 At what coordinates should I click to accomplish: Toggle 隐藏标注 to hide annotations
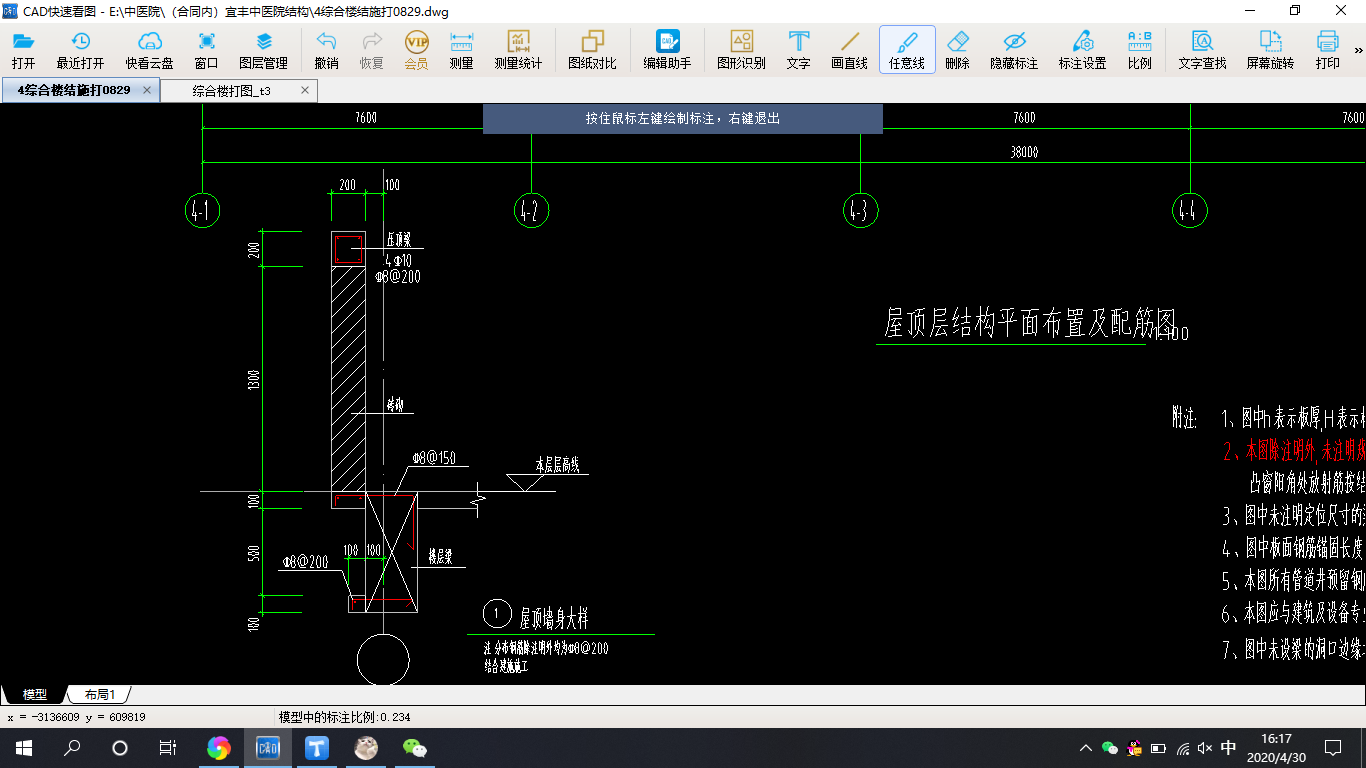coord(1014,50)
